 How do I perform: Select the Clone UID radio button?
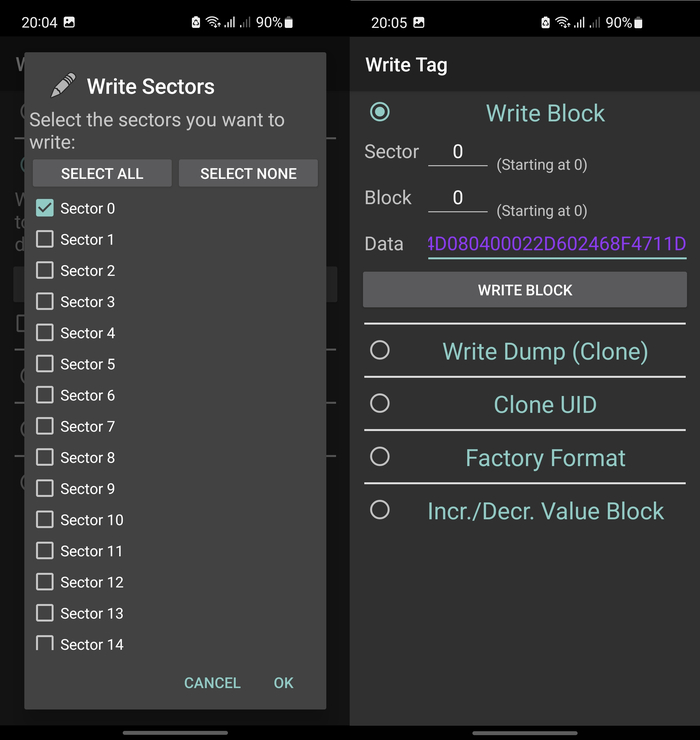tap(380, 403)
